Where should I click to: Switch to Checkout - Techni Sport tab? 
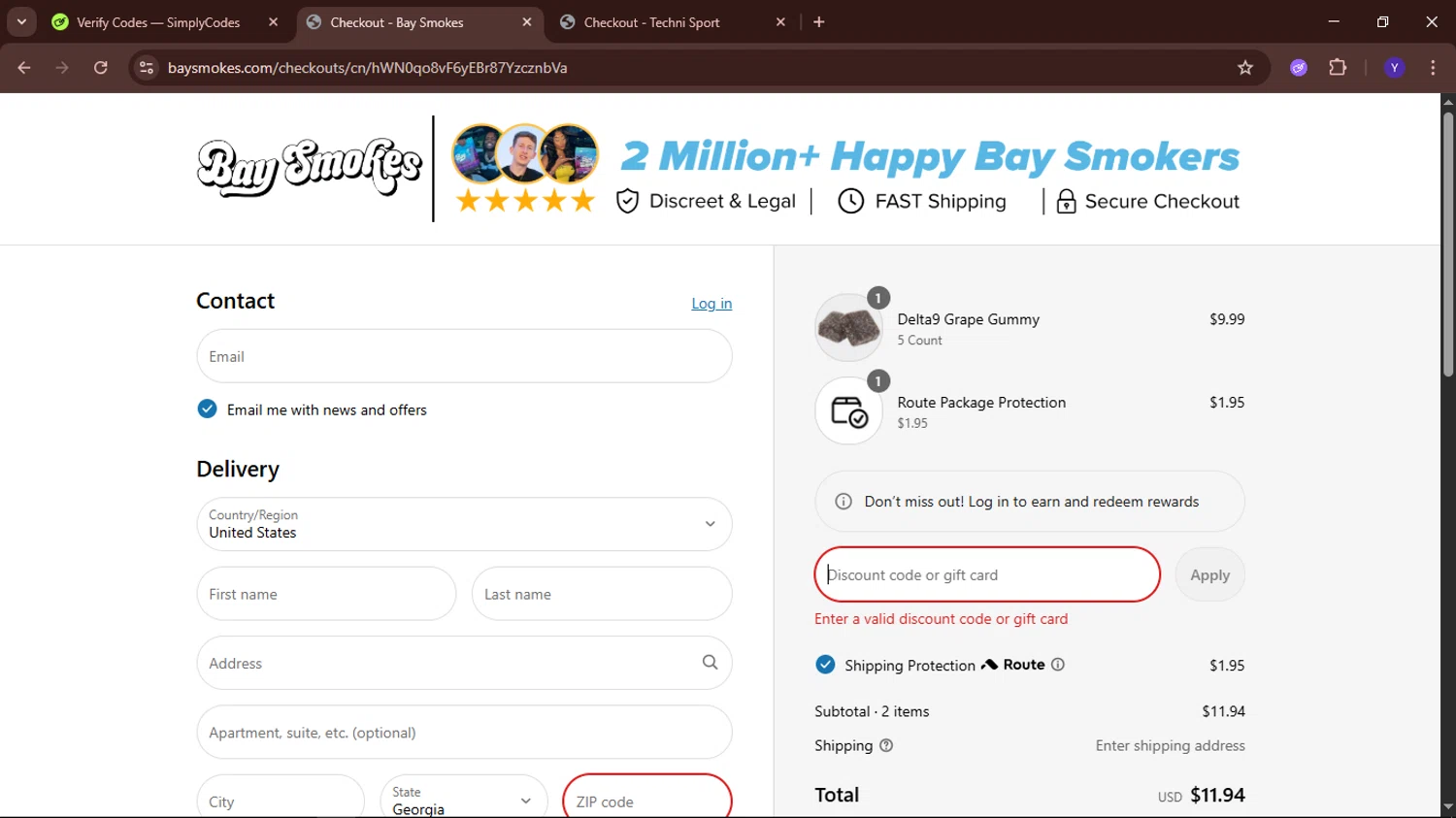[x=651, y=22]
